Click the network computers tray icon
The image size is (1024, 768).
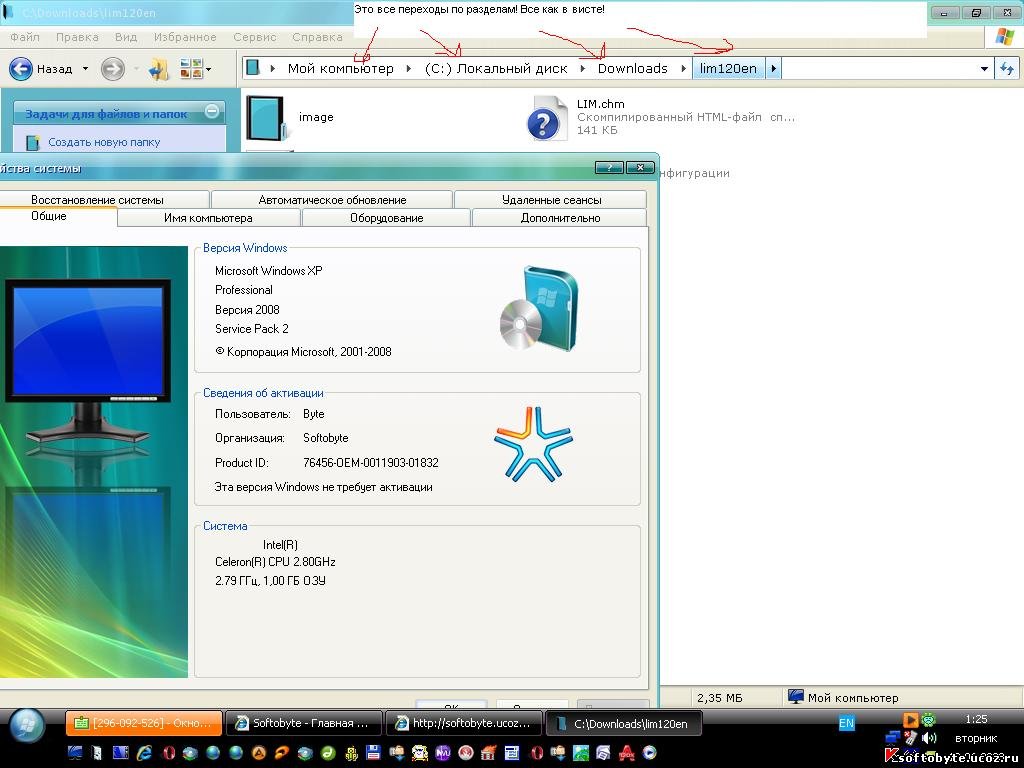(893, 738)
